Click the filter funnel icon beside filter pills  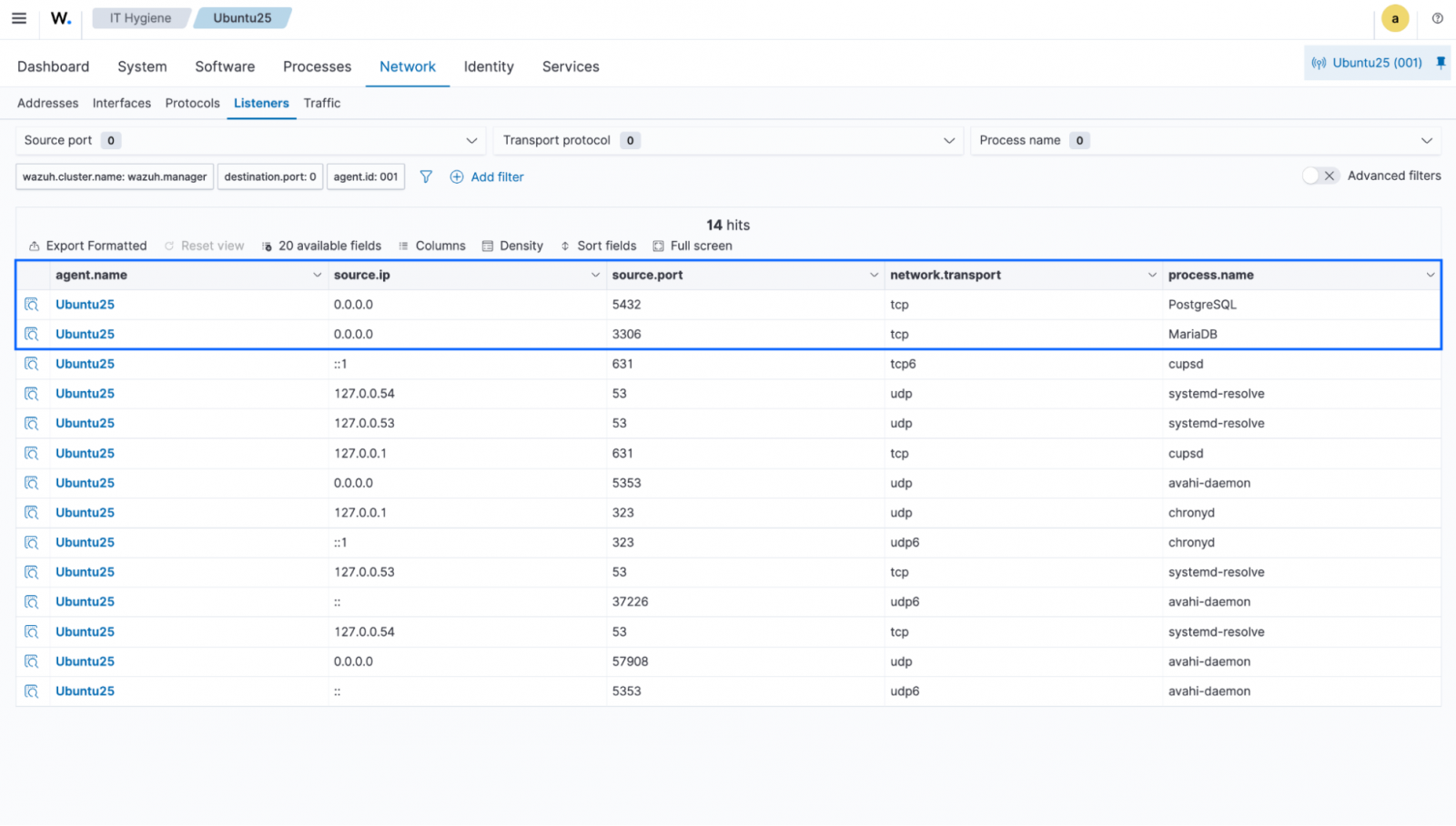point(425,176)
